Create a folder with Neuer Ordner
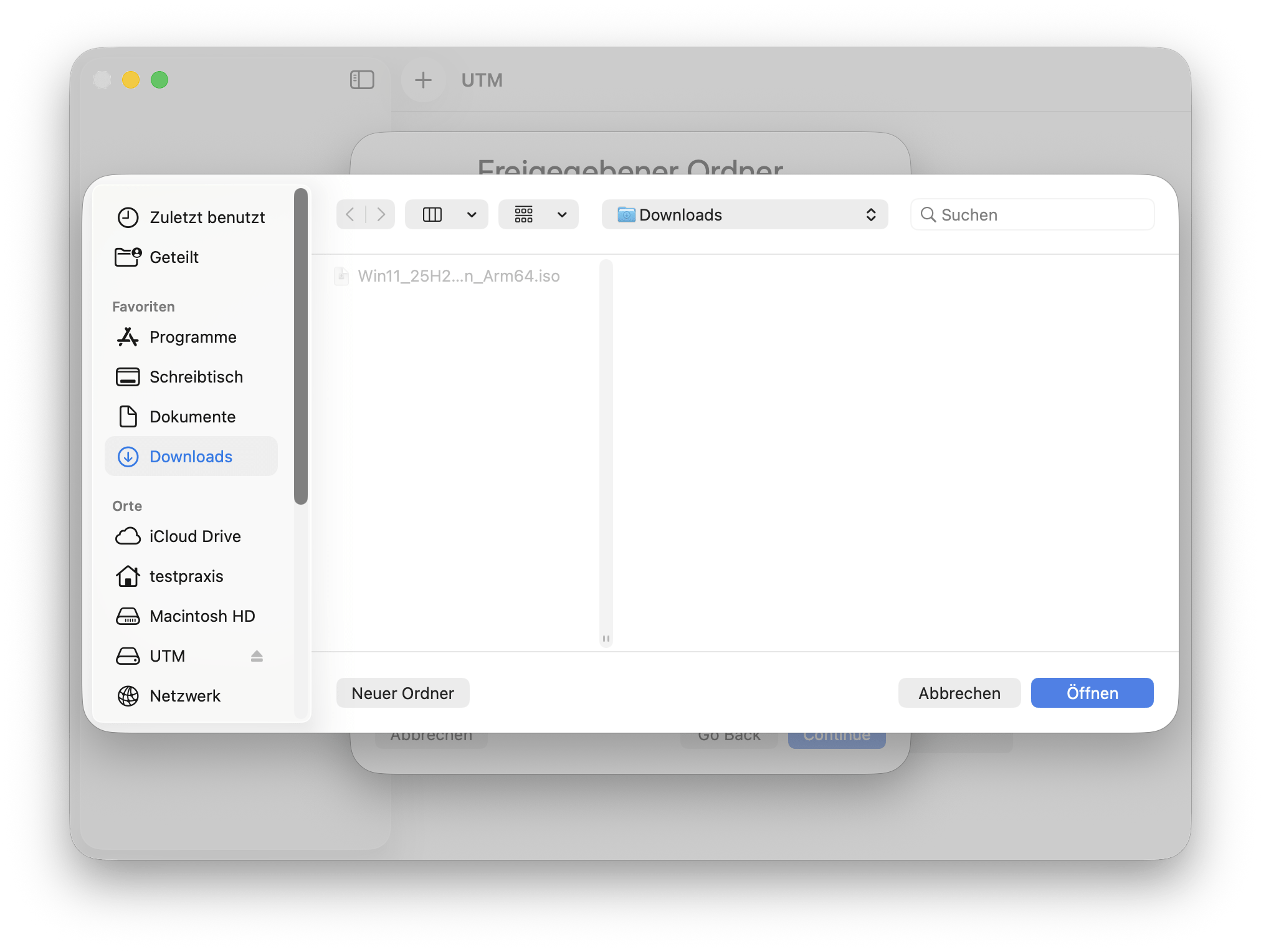 coord(402,693)
